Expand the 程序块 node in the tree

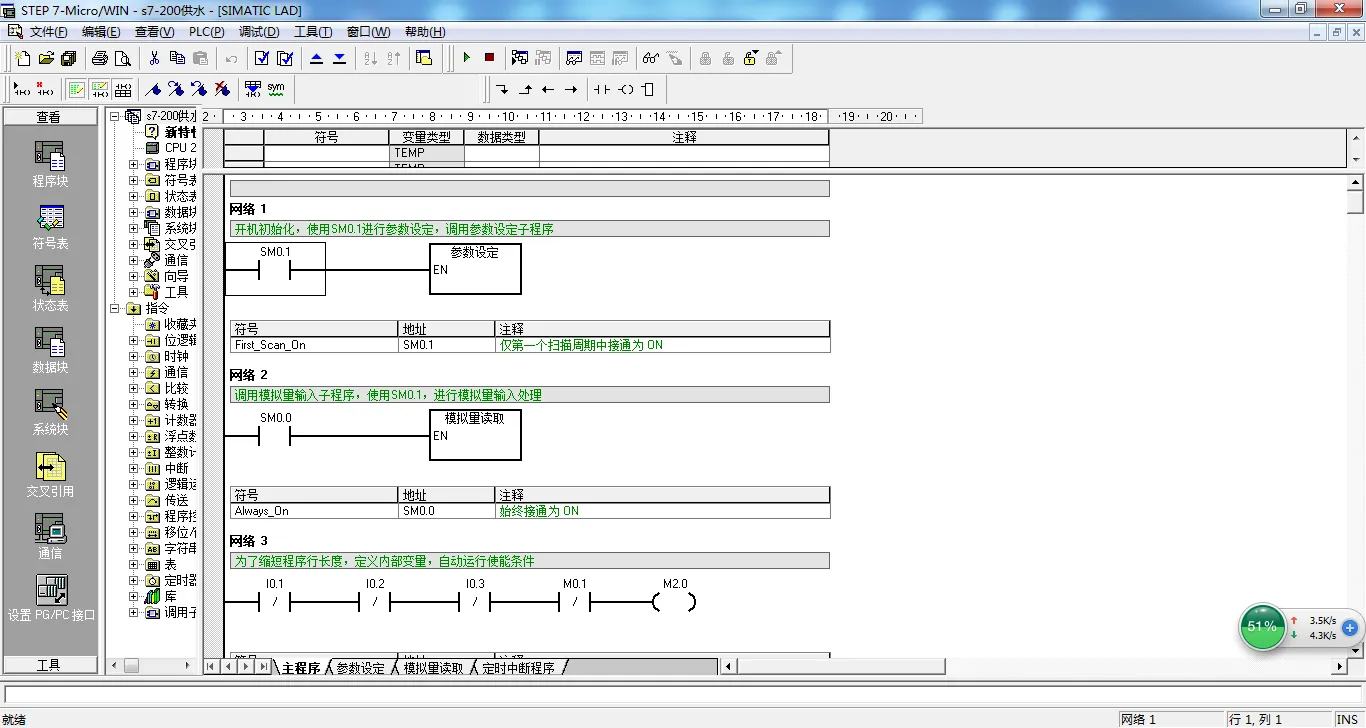coord(134,164)
